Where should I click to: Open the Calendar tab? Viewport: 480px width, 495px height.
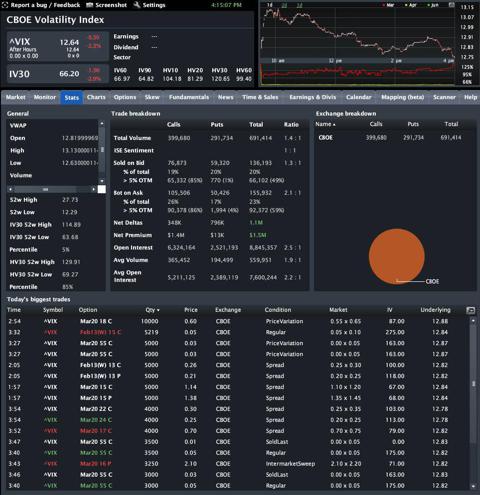[358, 97]
